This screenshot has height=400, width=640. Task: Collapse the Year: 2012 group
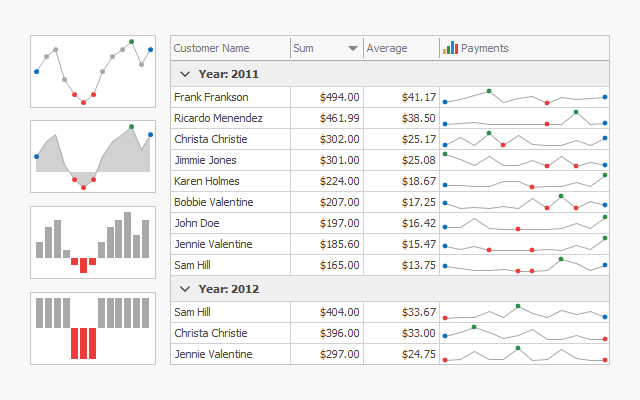point(184,289)
